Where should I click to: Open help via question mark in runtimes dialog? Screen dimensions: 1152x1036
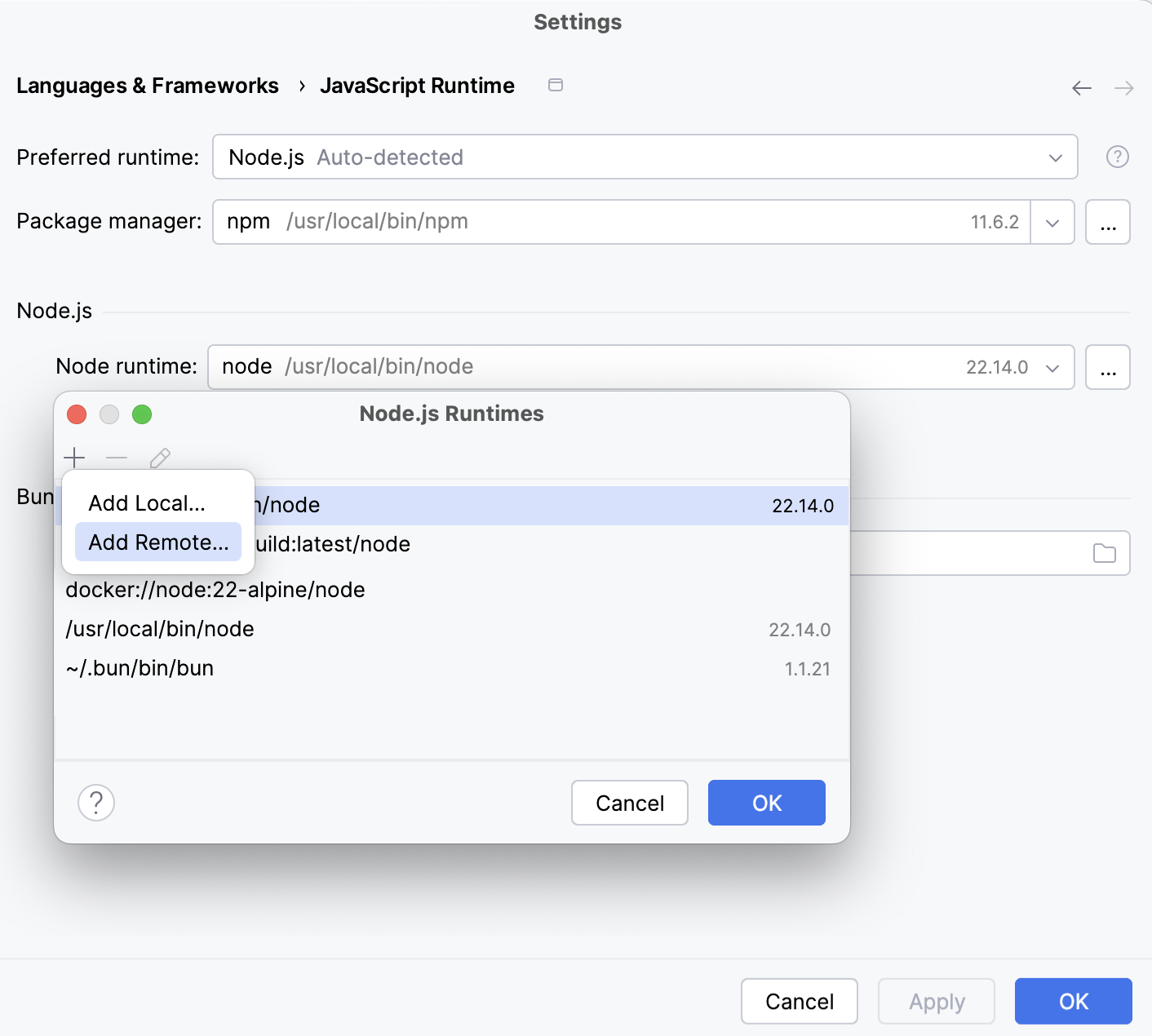point(95,803)
